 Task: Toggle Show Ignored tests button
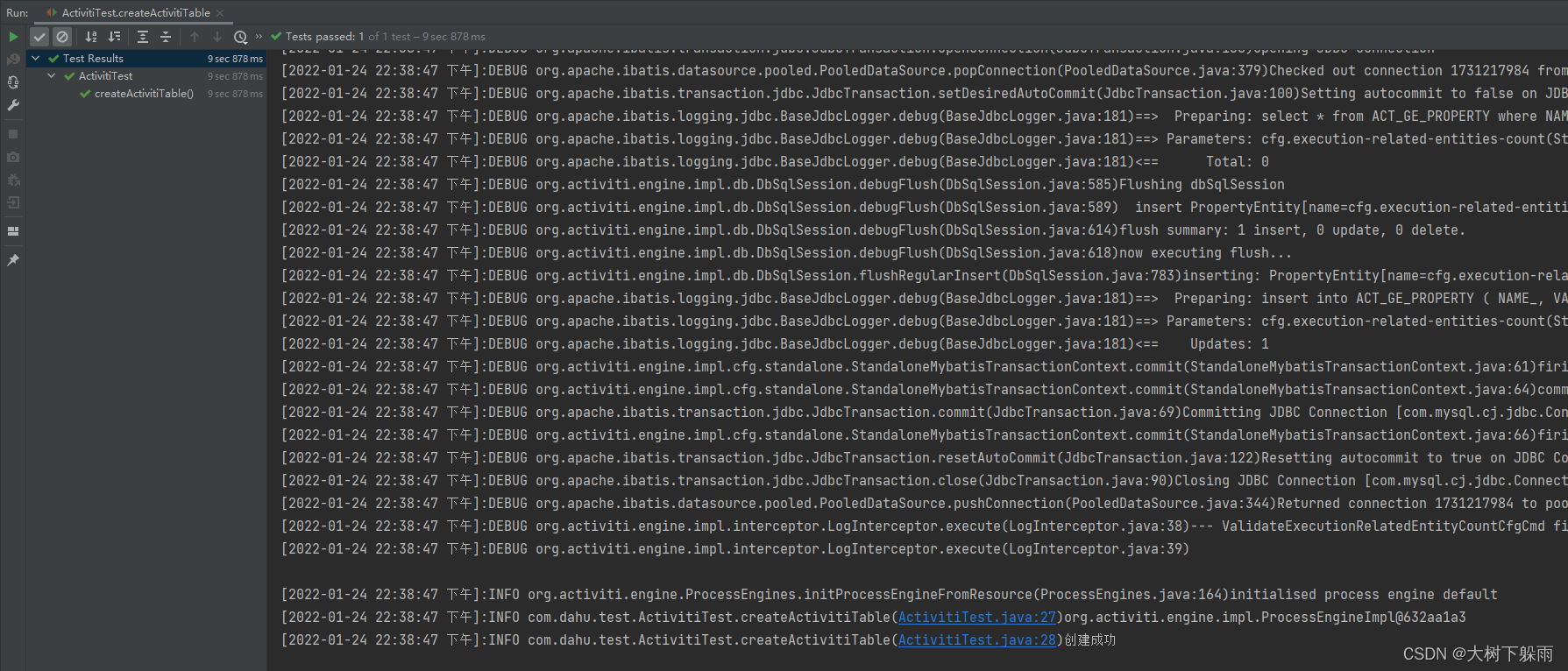point(62,37)
